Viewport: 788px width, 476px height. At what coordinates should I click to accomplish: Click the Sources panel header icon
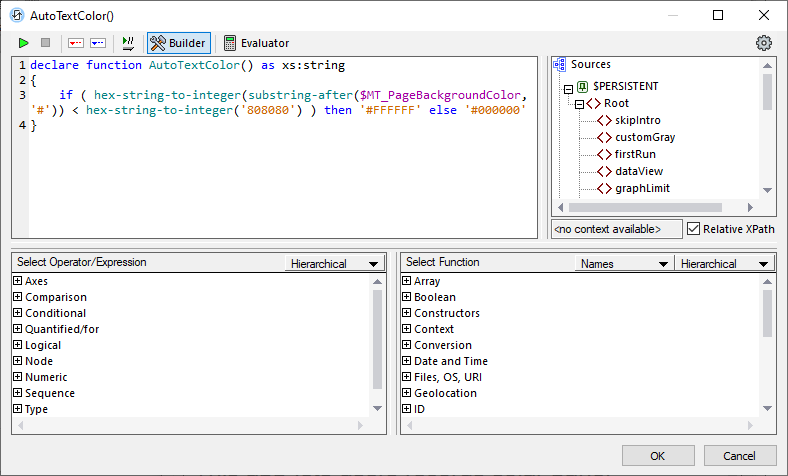click(x=559, y=65)
